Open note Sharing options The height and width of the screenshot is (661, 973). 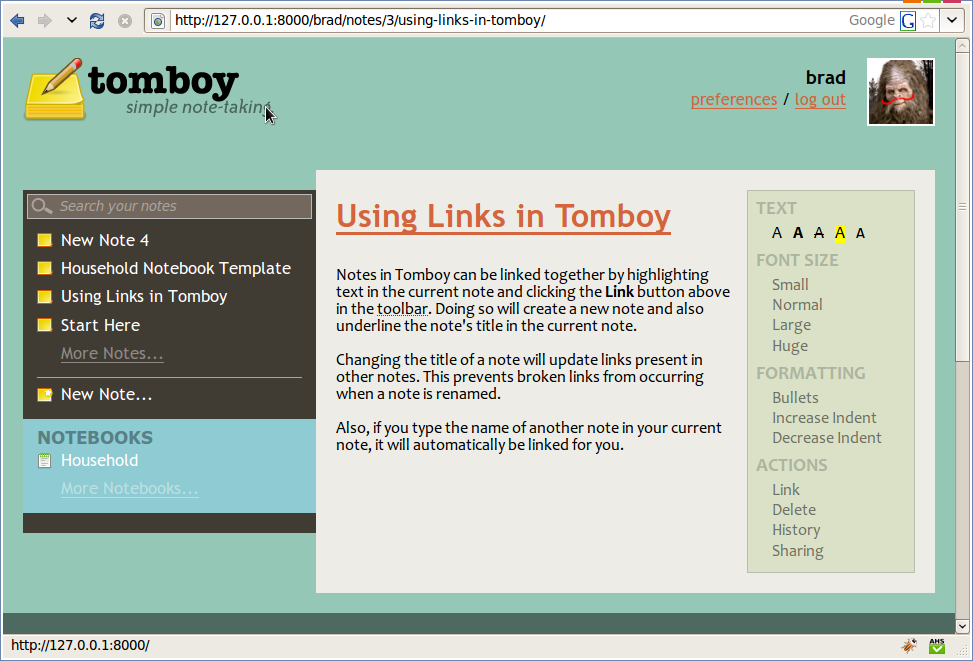coord(797,551)
